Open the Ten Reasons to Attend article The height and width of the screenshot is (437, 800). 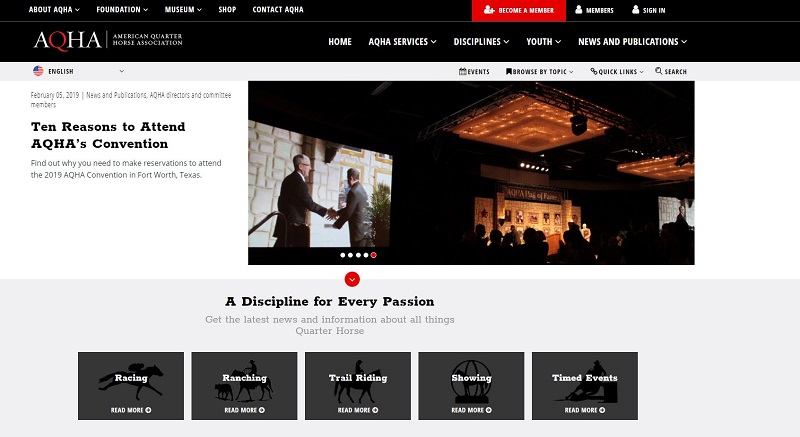coord(108,135)
